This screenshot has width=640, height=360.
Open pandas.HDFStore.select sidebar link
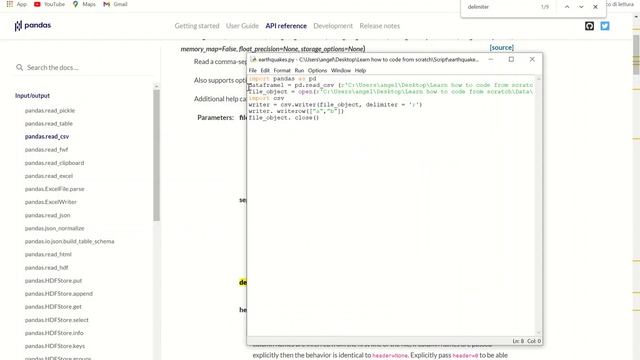pyautogui.click(x=56, y=320)
